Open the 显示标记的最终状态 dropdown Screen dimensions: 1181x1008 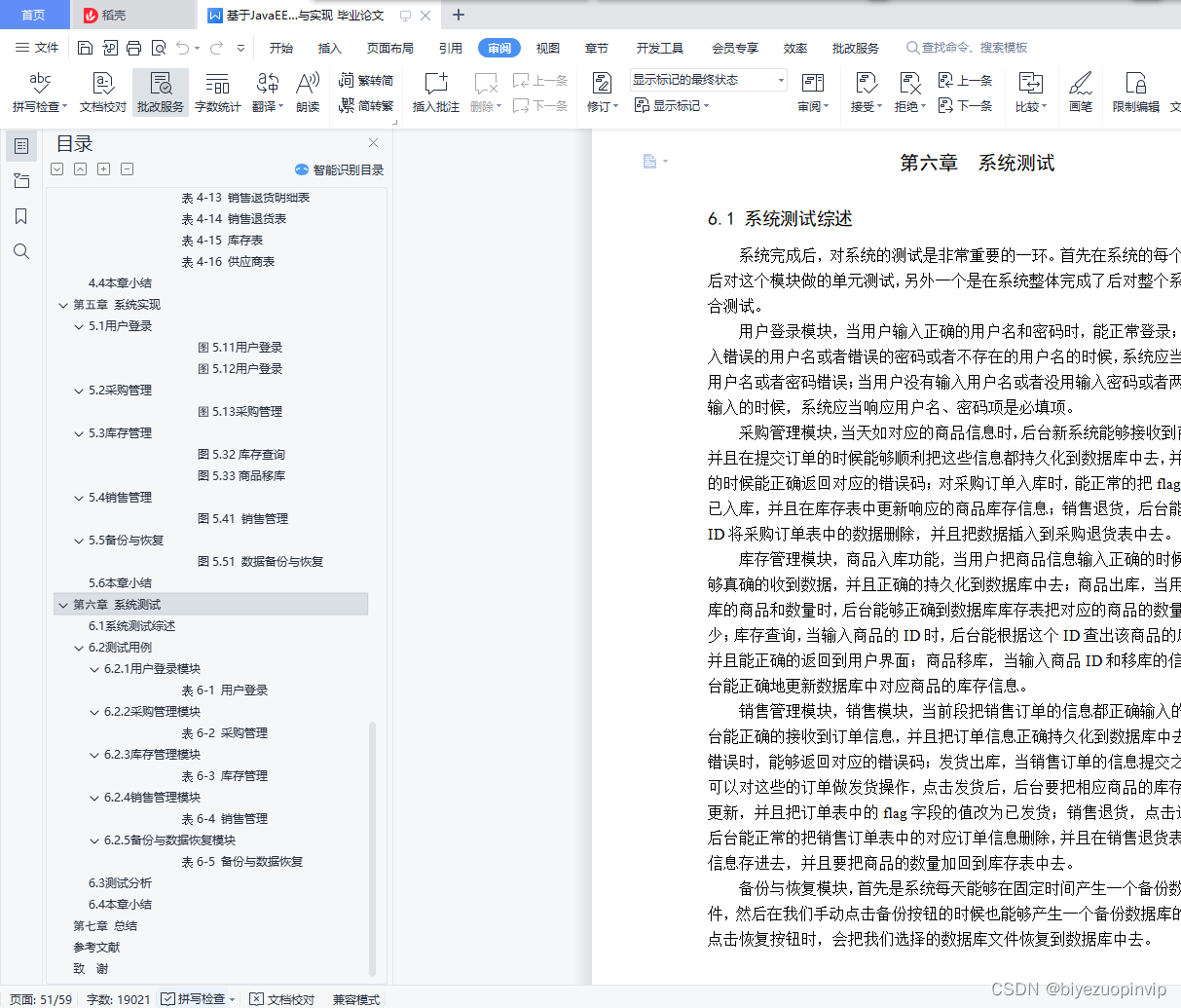(779, 80)
